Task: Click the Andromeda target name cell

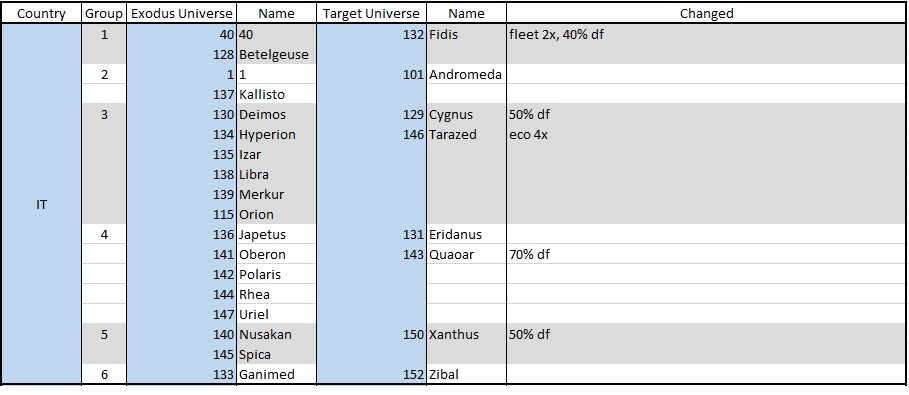Action: click(x=466, y=74)
